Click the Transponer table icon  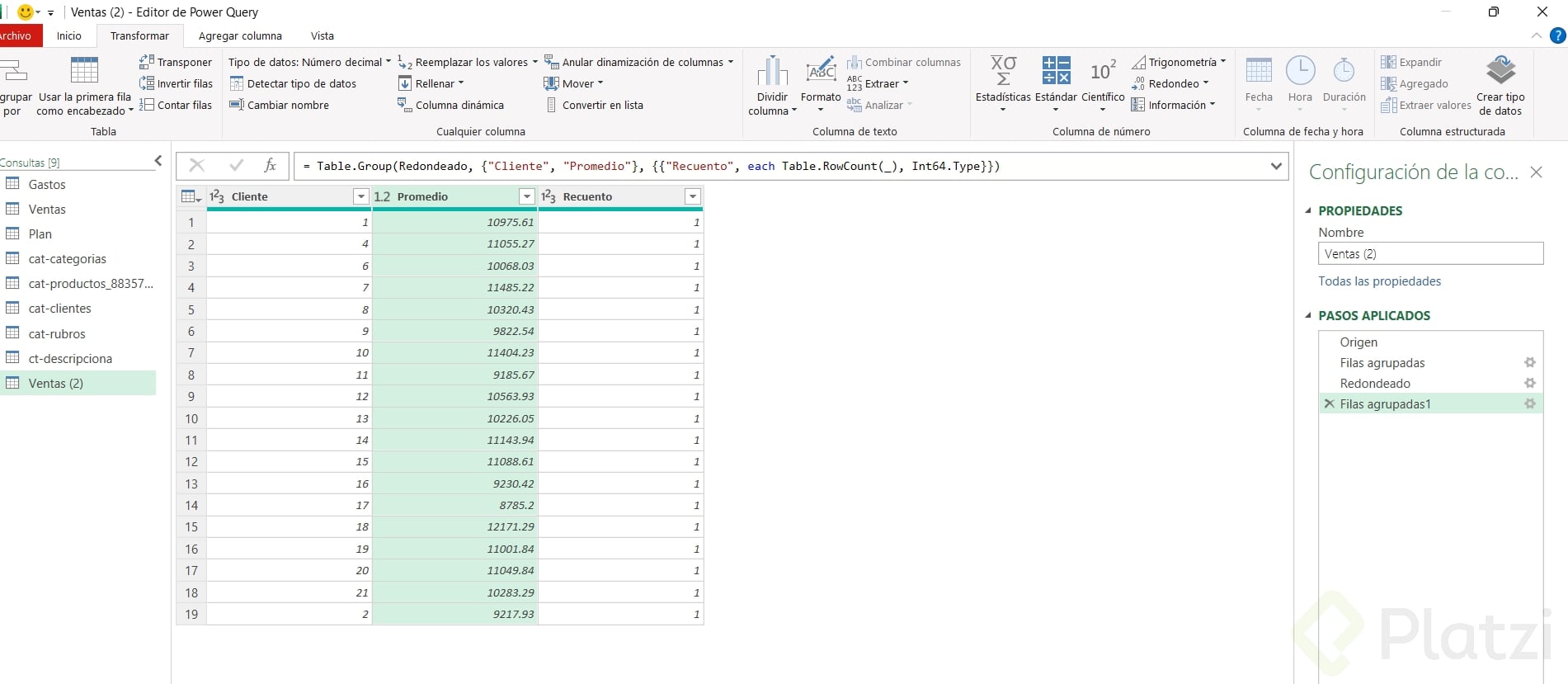[x=147, y=62]
